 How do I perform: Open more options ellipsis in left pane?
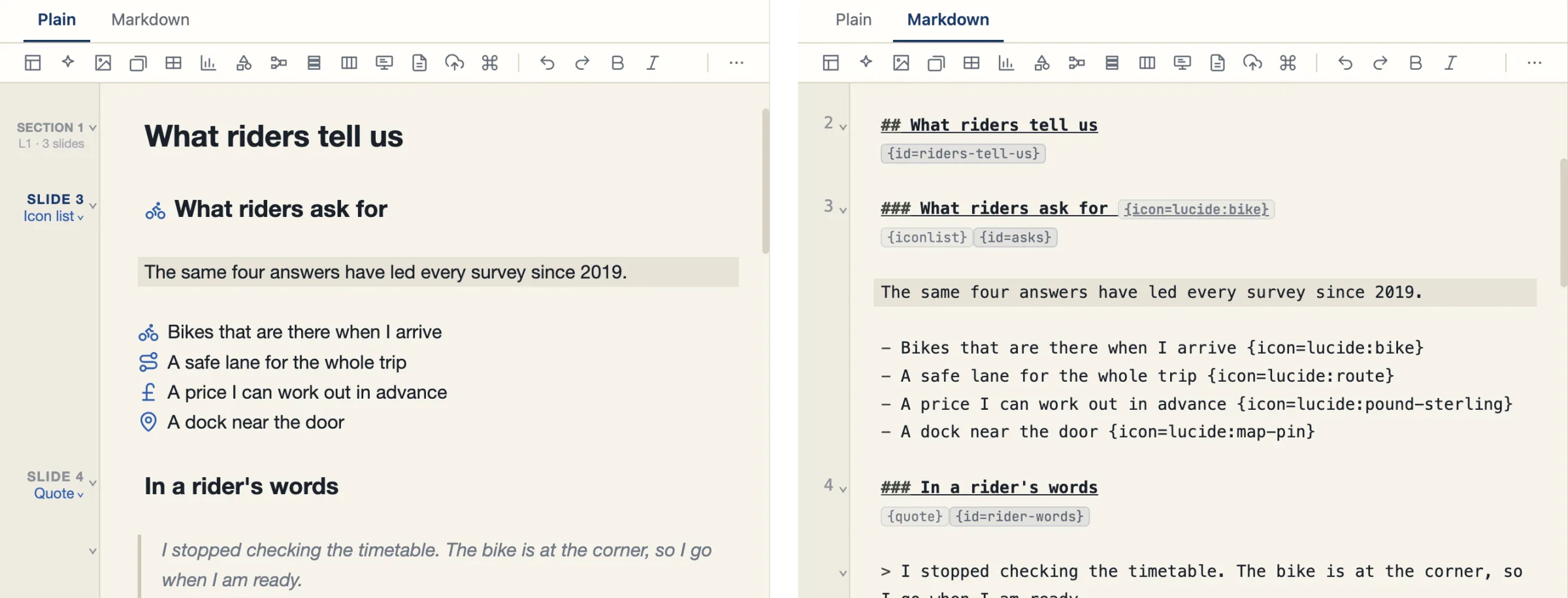tap(736, 63)
